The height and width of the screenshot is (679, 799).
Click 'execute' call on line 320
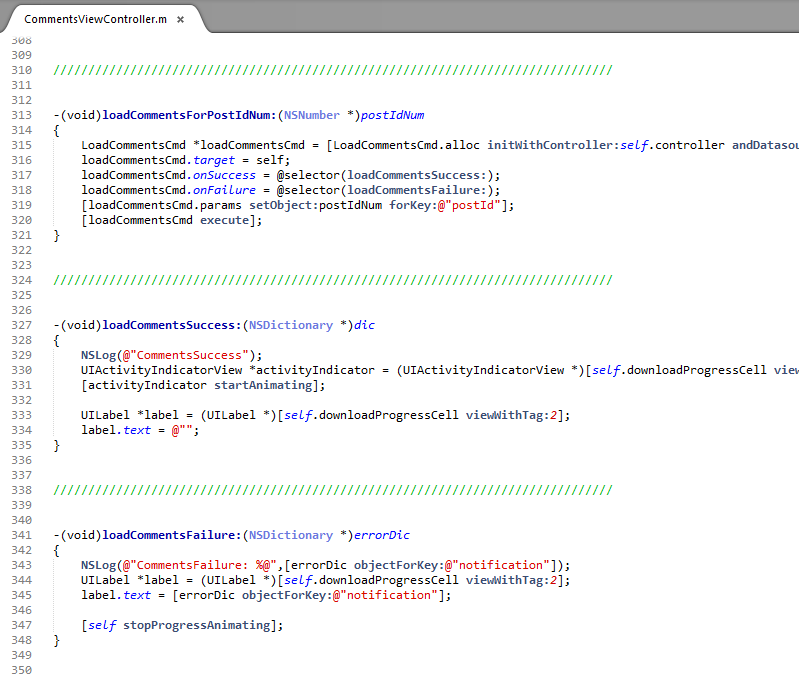click(224, 220)
